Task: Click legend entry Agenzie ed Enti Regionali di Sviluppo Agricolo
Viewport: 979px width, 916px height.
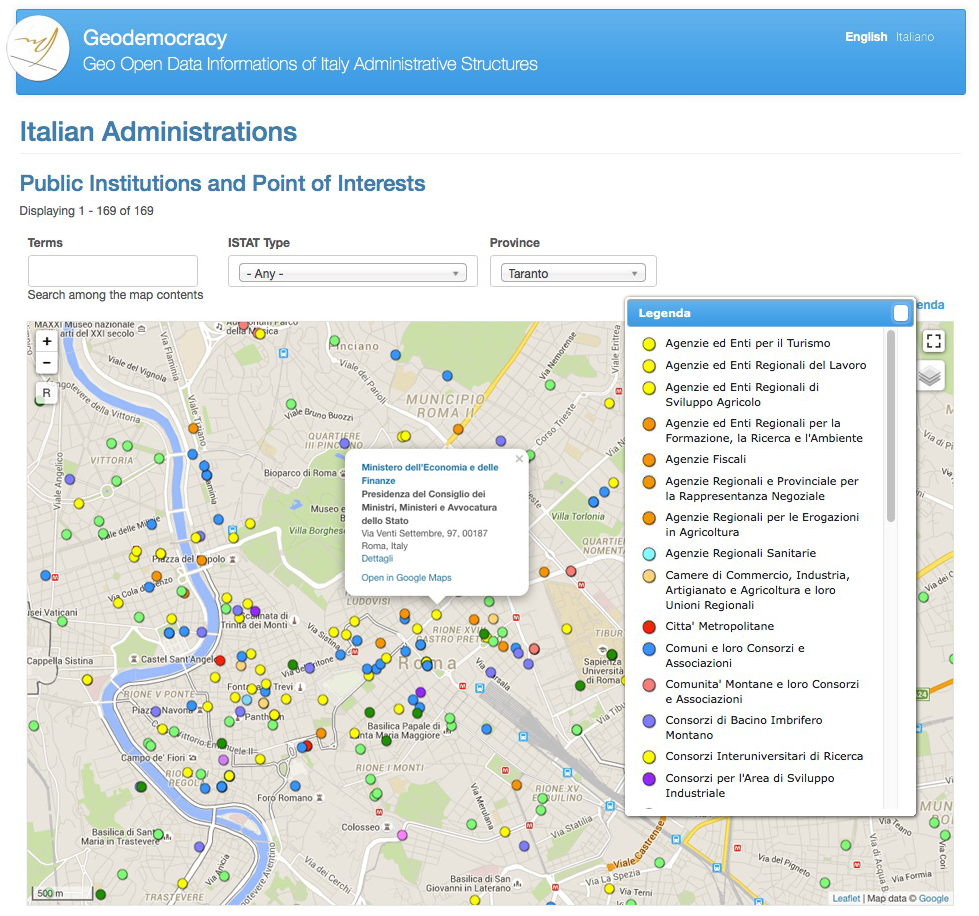Action: click(742, 395)
